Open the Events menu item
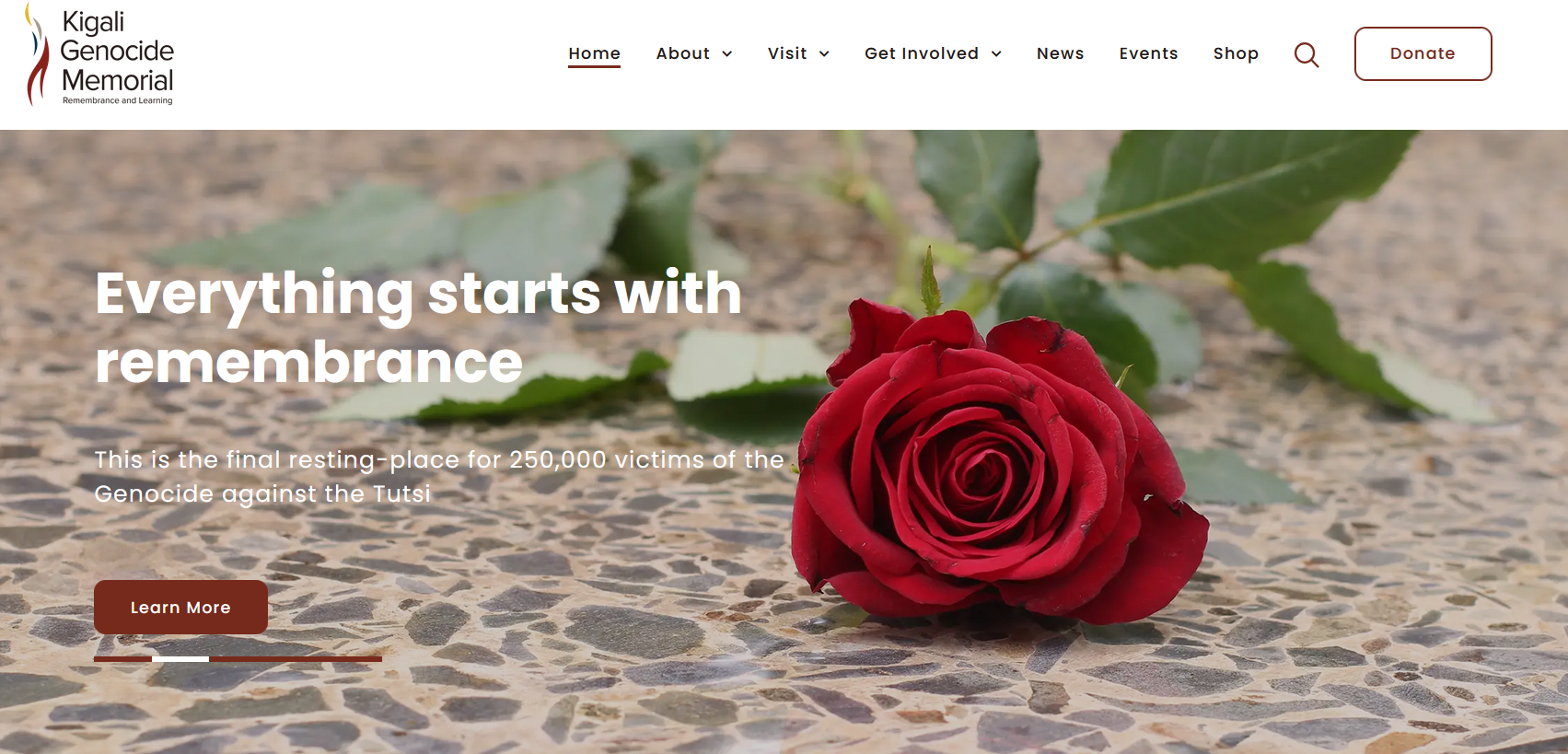Screen dimensions: 1568x754 pos(1148,53)
